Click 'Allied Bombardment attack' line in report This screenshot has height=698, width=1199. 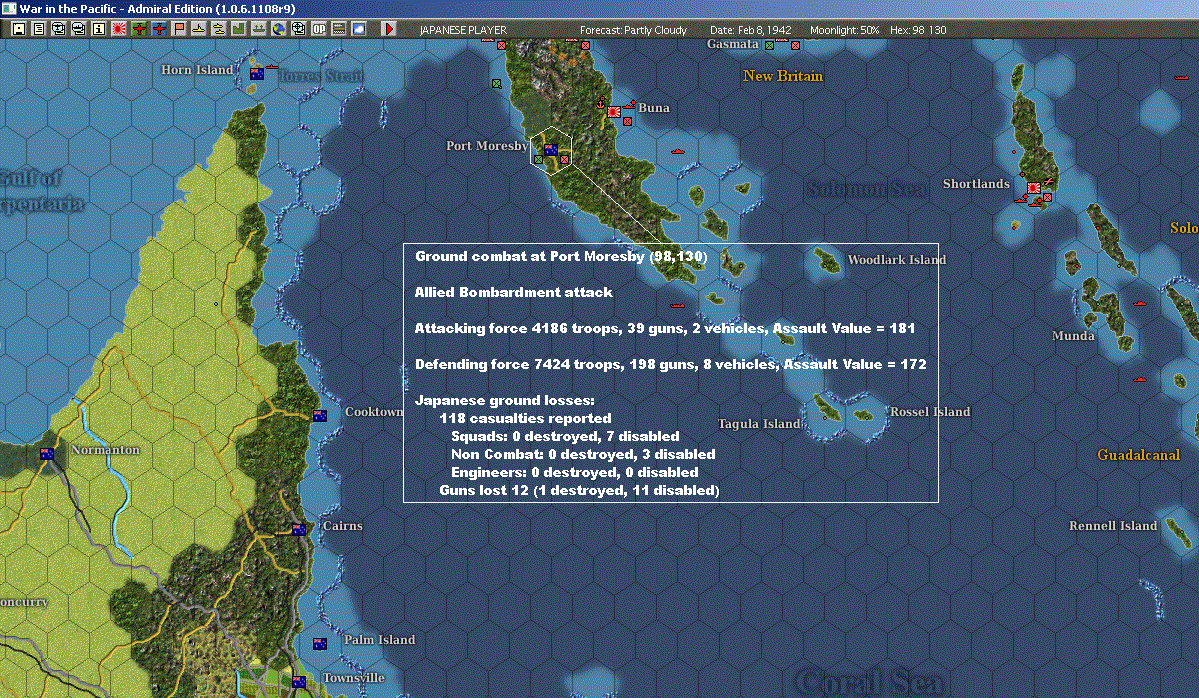pyautogui.click(x=513, y=292)
